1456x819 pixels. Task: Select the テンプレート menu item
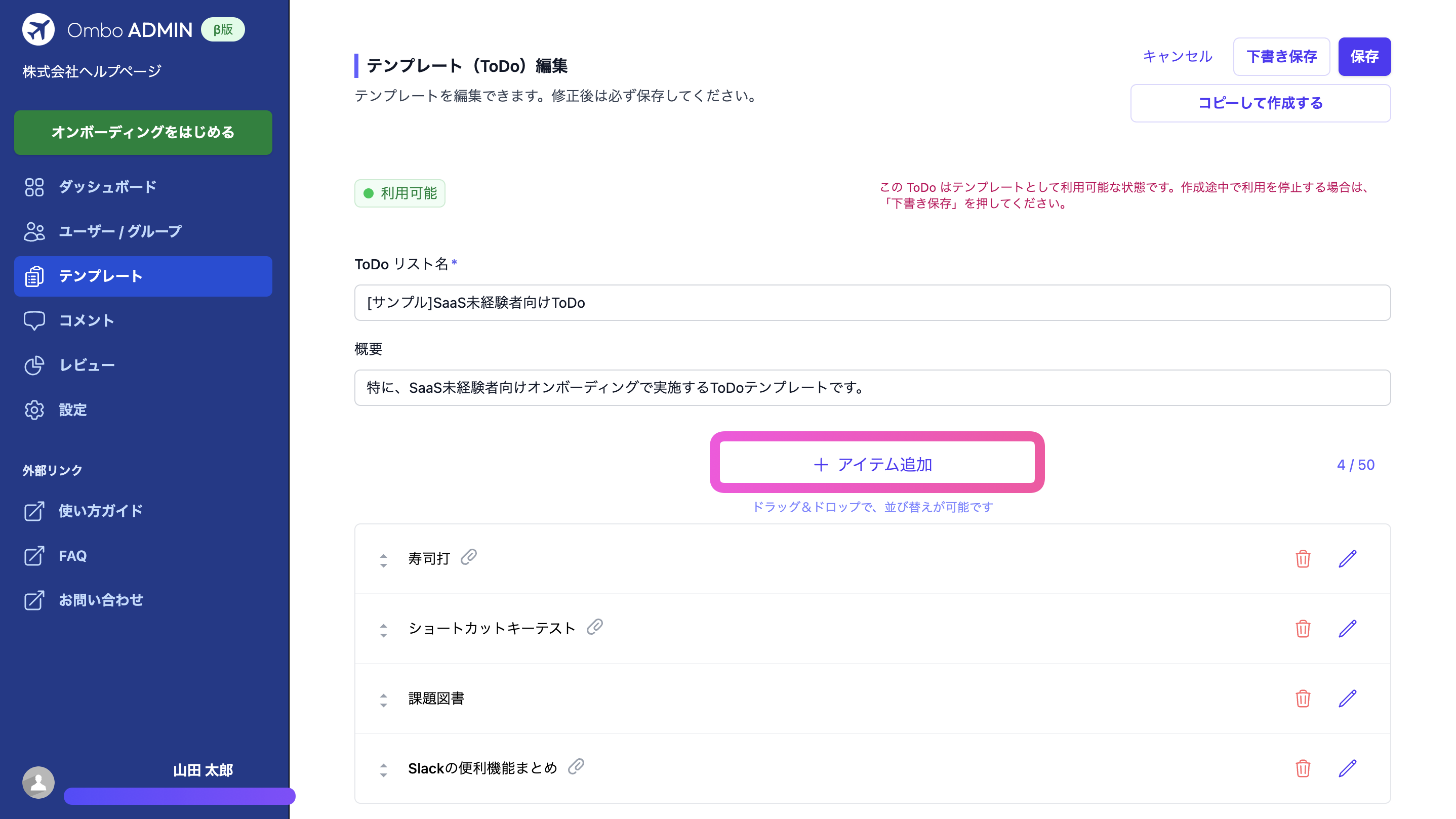pyautogui.click(x=143, y=276)
